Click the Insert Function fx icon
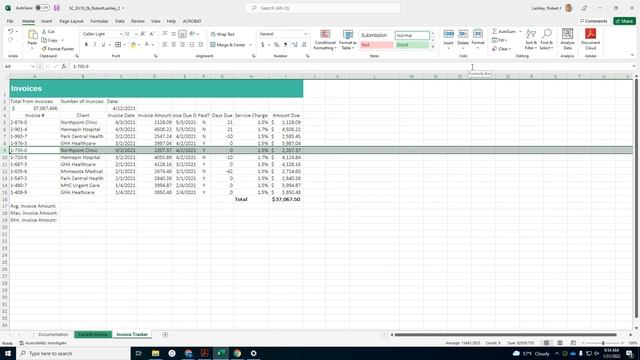 coord(64,66)
